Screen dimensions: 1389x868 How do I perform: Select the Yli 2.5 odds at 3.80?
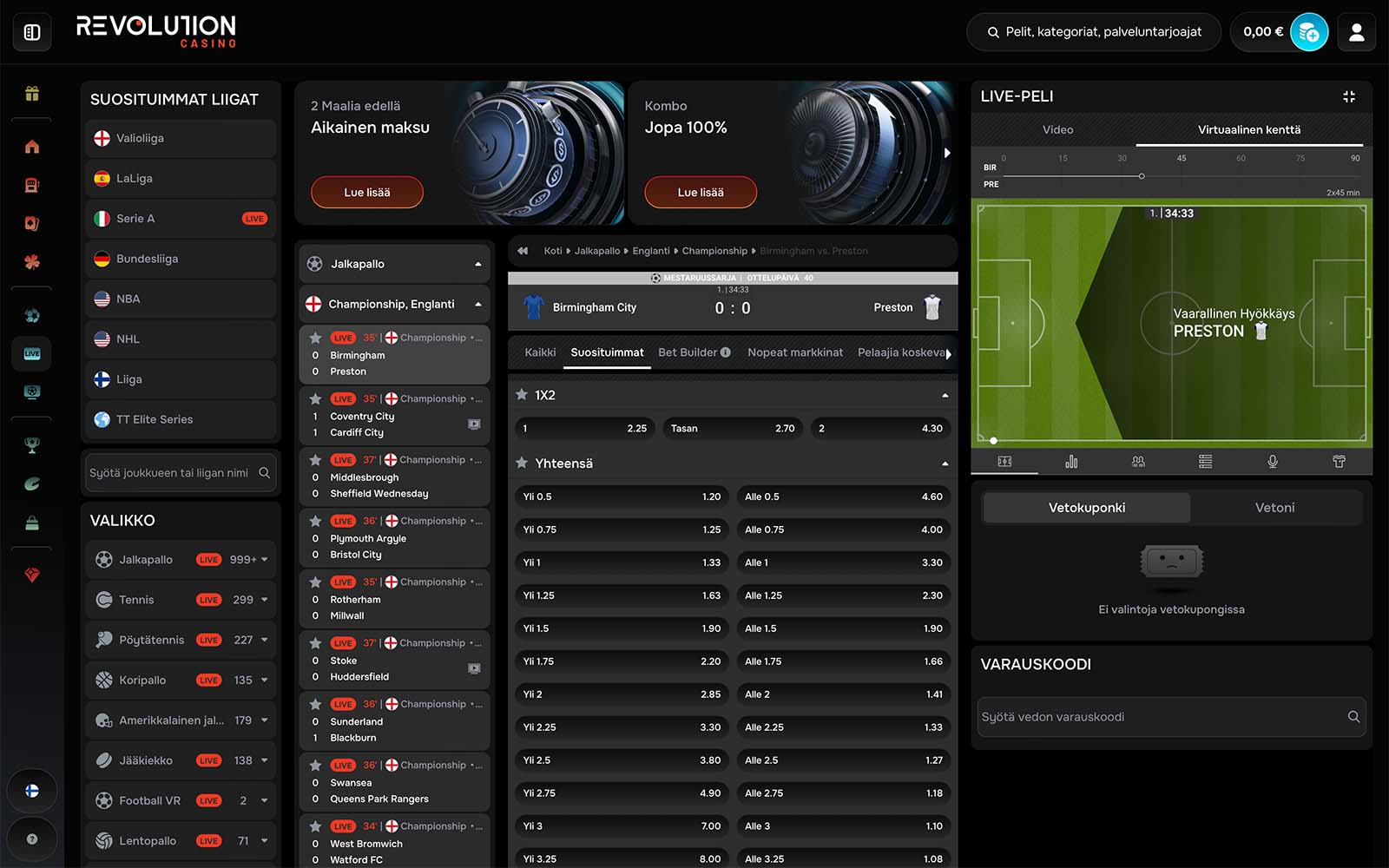click(x=622, y=760)
